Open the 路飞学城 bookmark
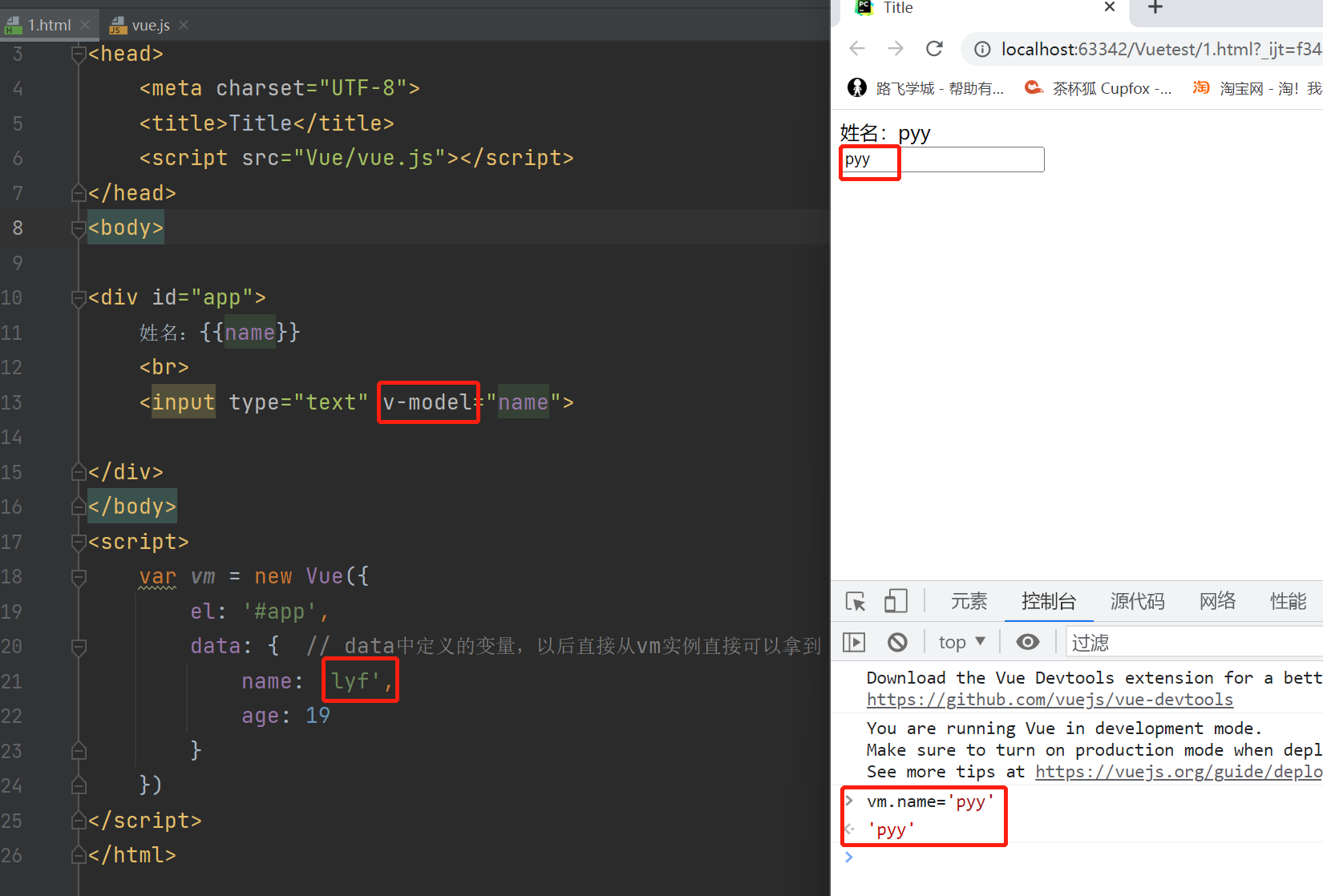Viewport: 1323px width, 896px height. [x=926, y=88]
